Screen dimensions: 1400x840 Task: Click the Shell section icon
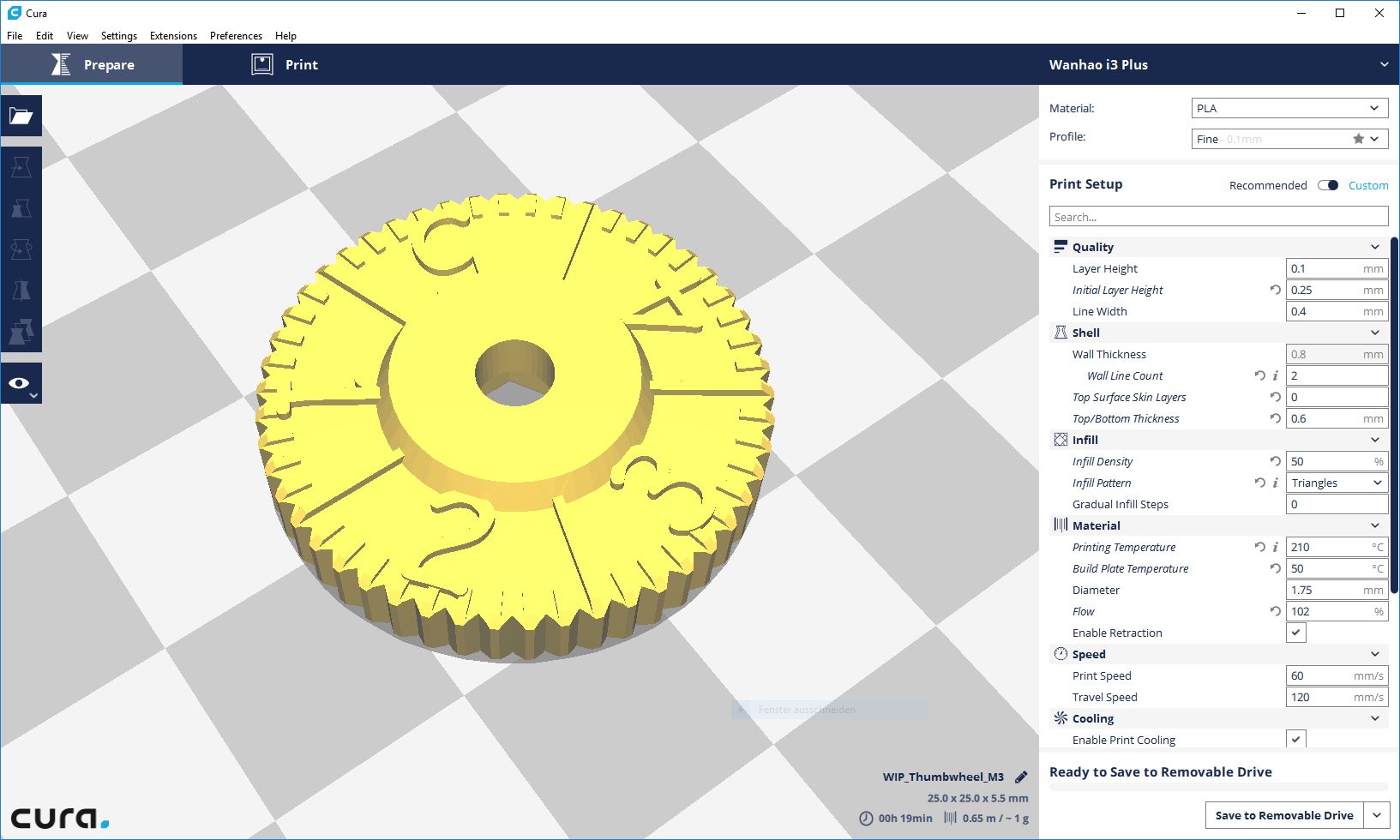1061,333
